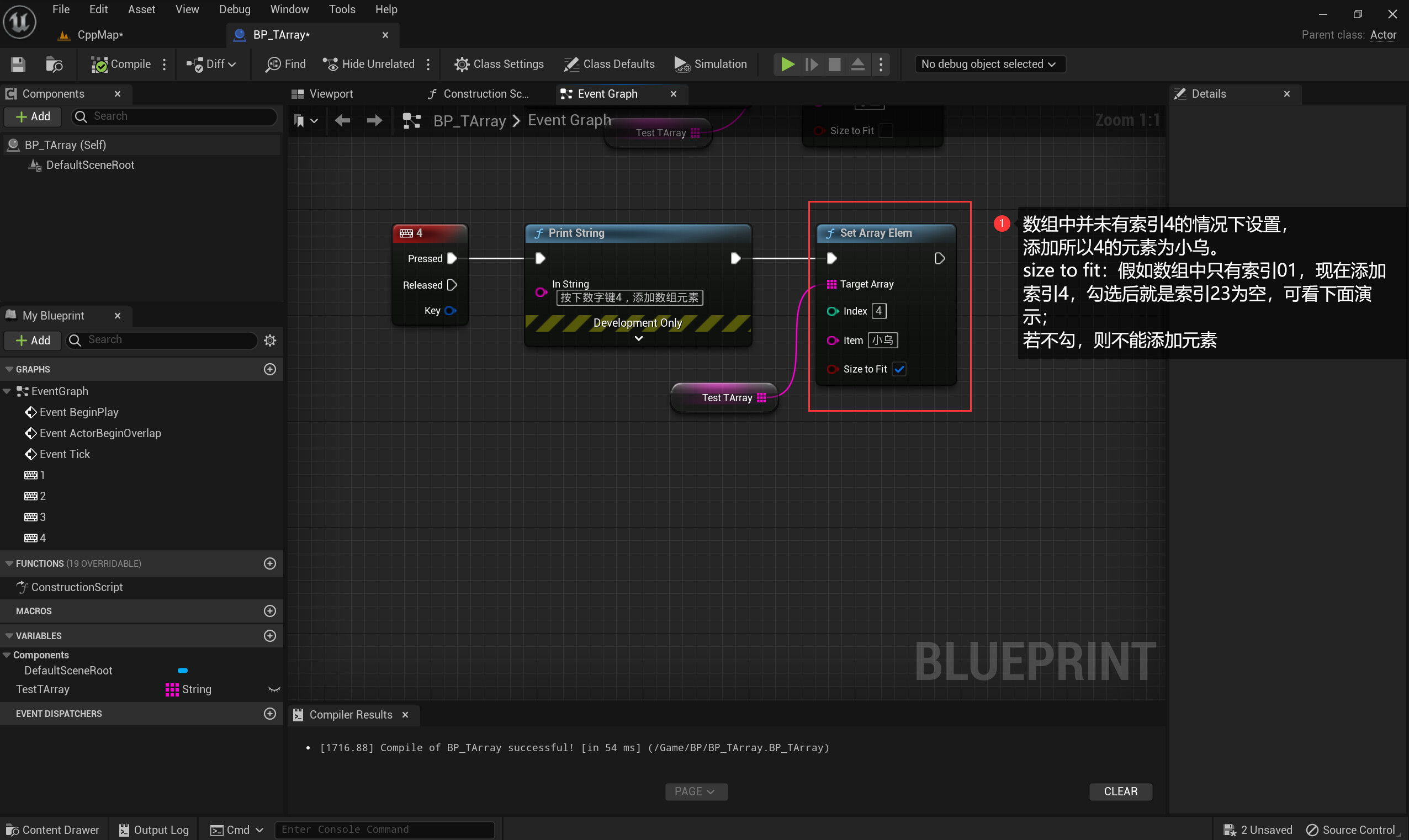Add a new graph with plus icon
The height and width of the screenshot is (840, 1409).
[270, 369]
